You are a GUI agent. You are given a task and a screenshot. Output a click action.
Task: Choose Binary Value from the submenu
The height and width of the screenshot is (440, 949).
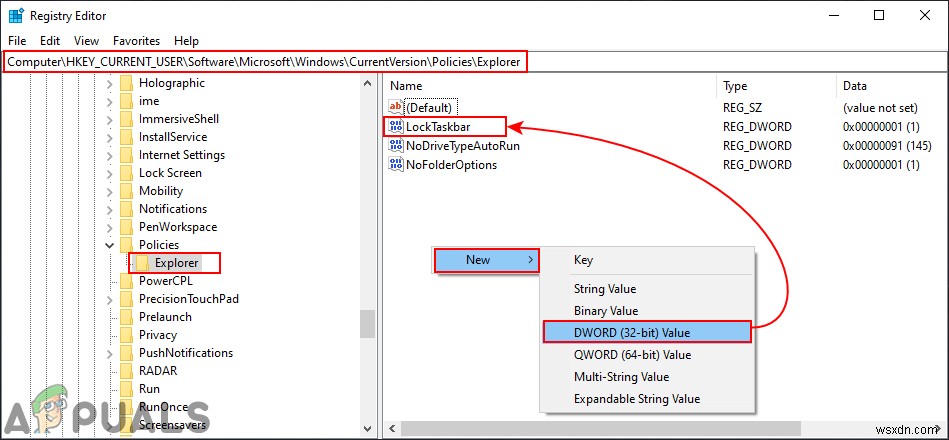tap(646, 311)
